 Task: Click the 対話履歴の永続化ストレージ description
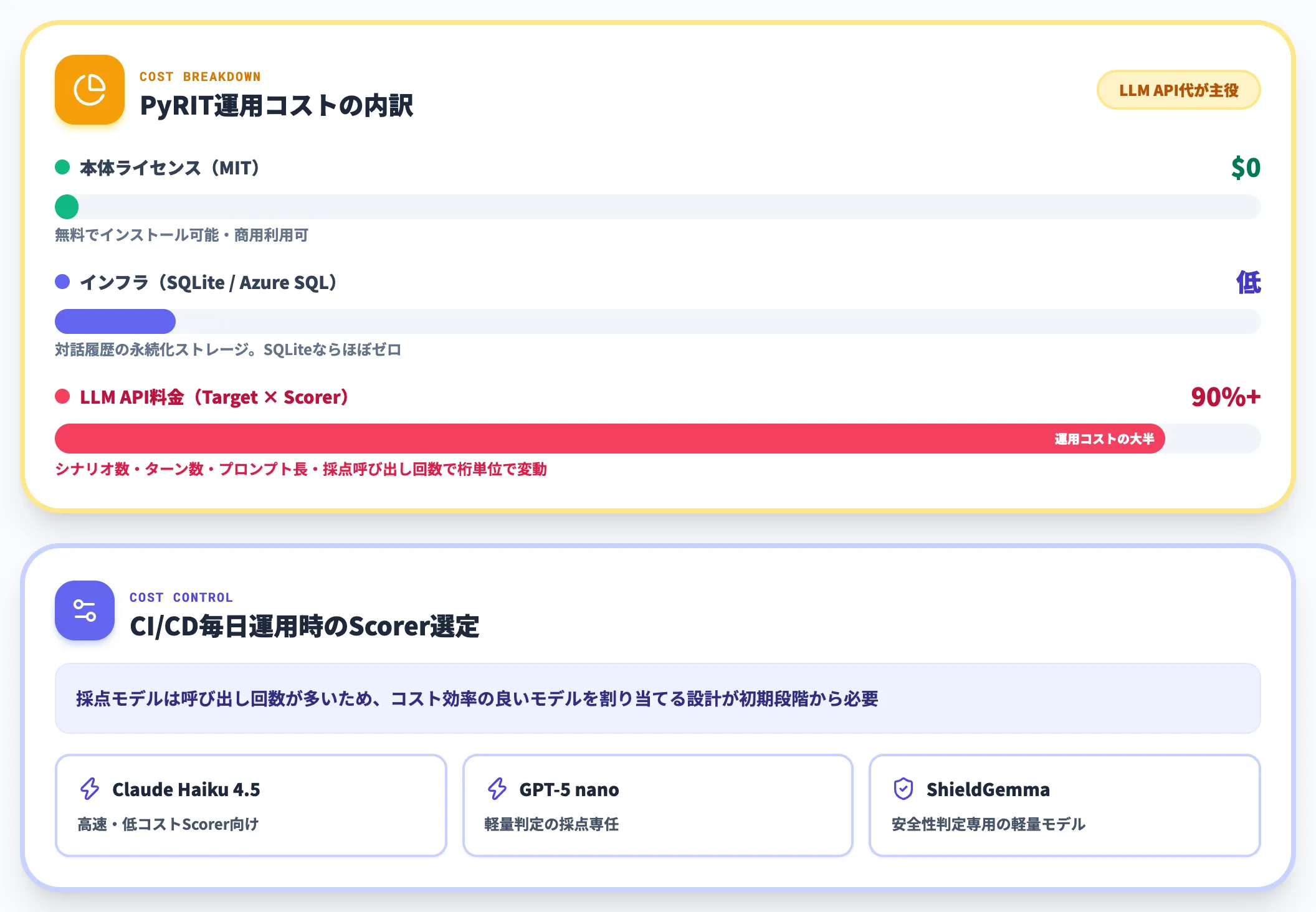pyautogui.click(x=228, y=349)
